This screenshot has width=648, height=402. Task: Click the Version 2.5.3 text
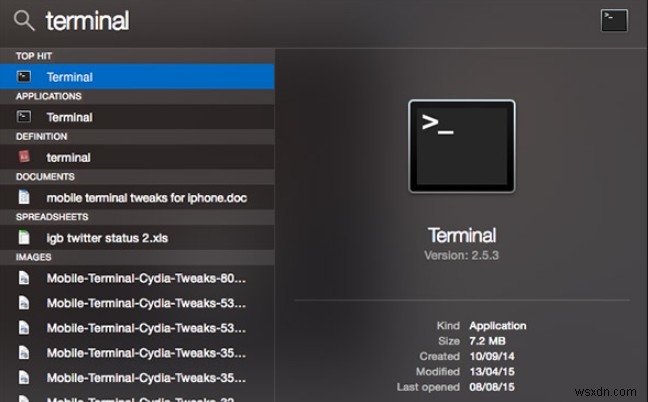461,255
